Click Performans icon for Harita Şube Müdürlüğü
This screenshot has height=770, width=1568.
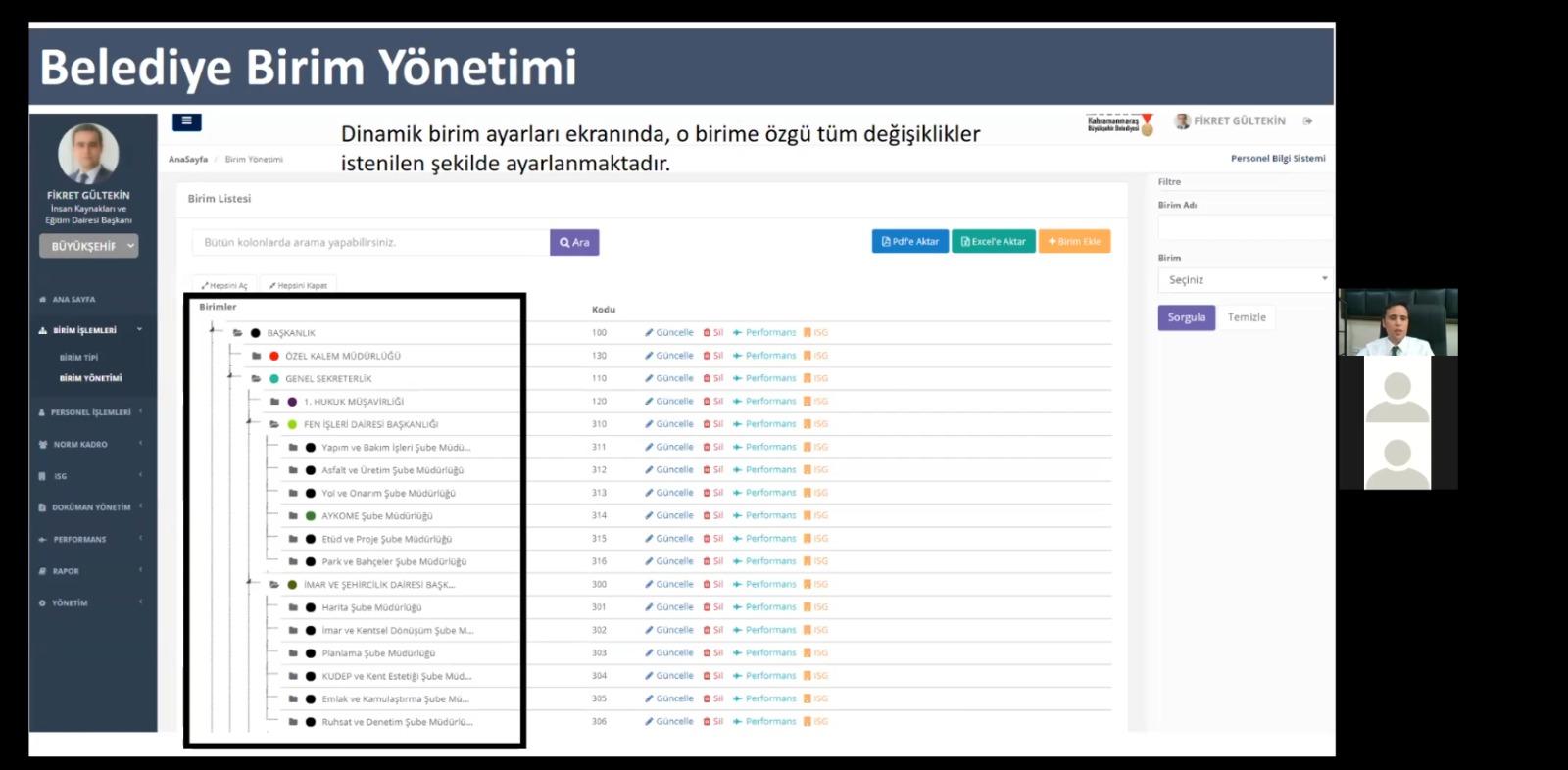click(x=737, y=607)
